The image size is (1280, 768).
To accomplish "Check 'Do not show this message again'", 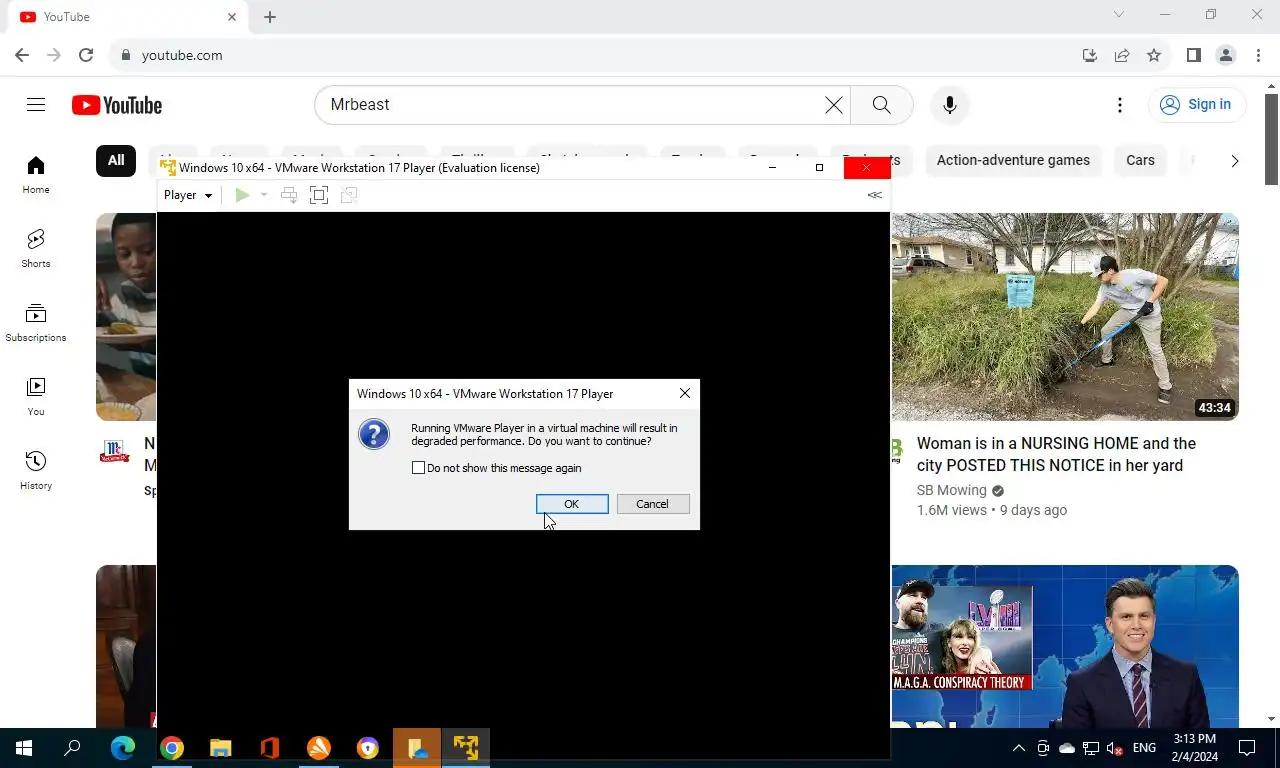I will [418, 468].
